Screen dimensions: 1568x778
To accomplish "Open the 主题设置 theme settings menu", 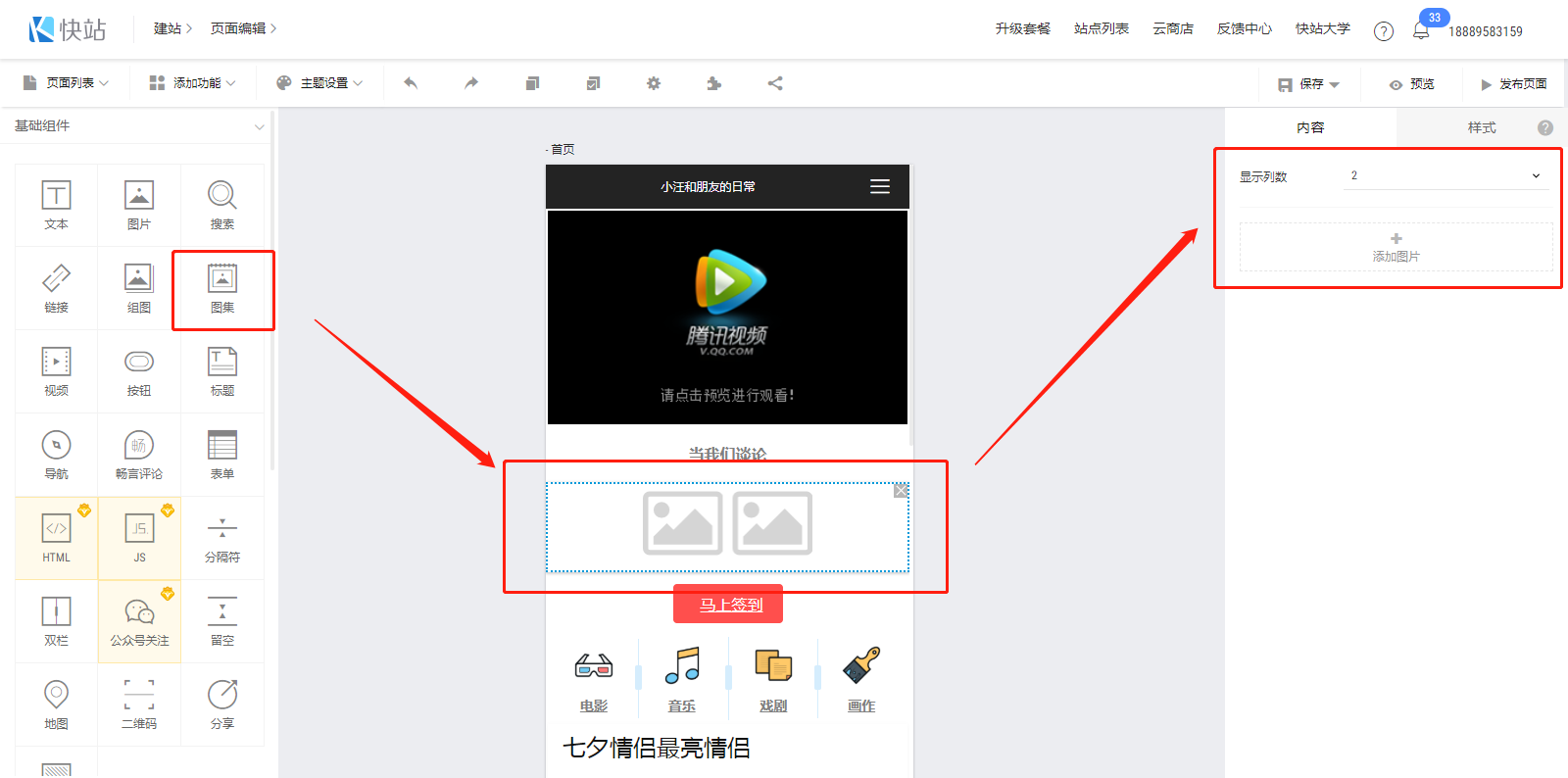I will click(x=319, y=83).
